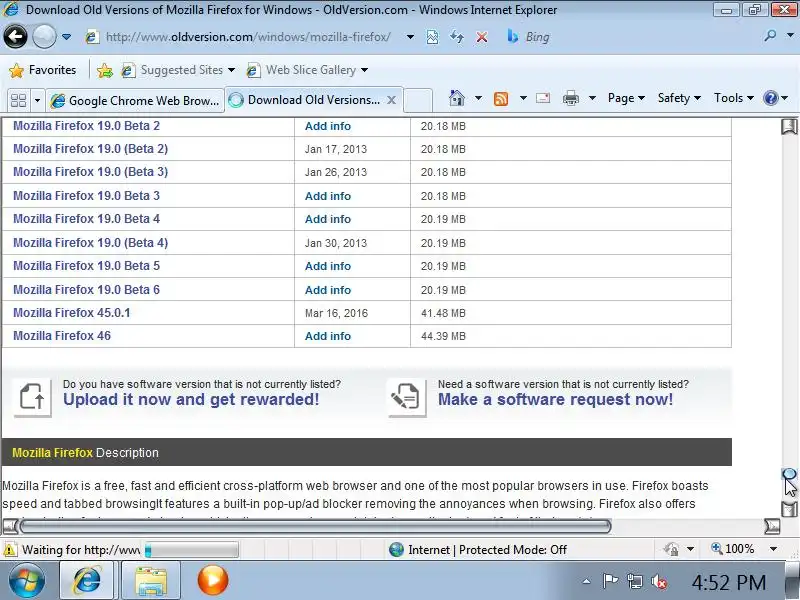Click the status bar warning icon
This screenshot has height=600, width=800.
pos(10,549)
